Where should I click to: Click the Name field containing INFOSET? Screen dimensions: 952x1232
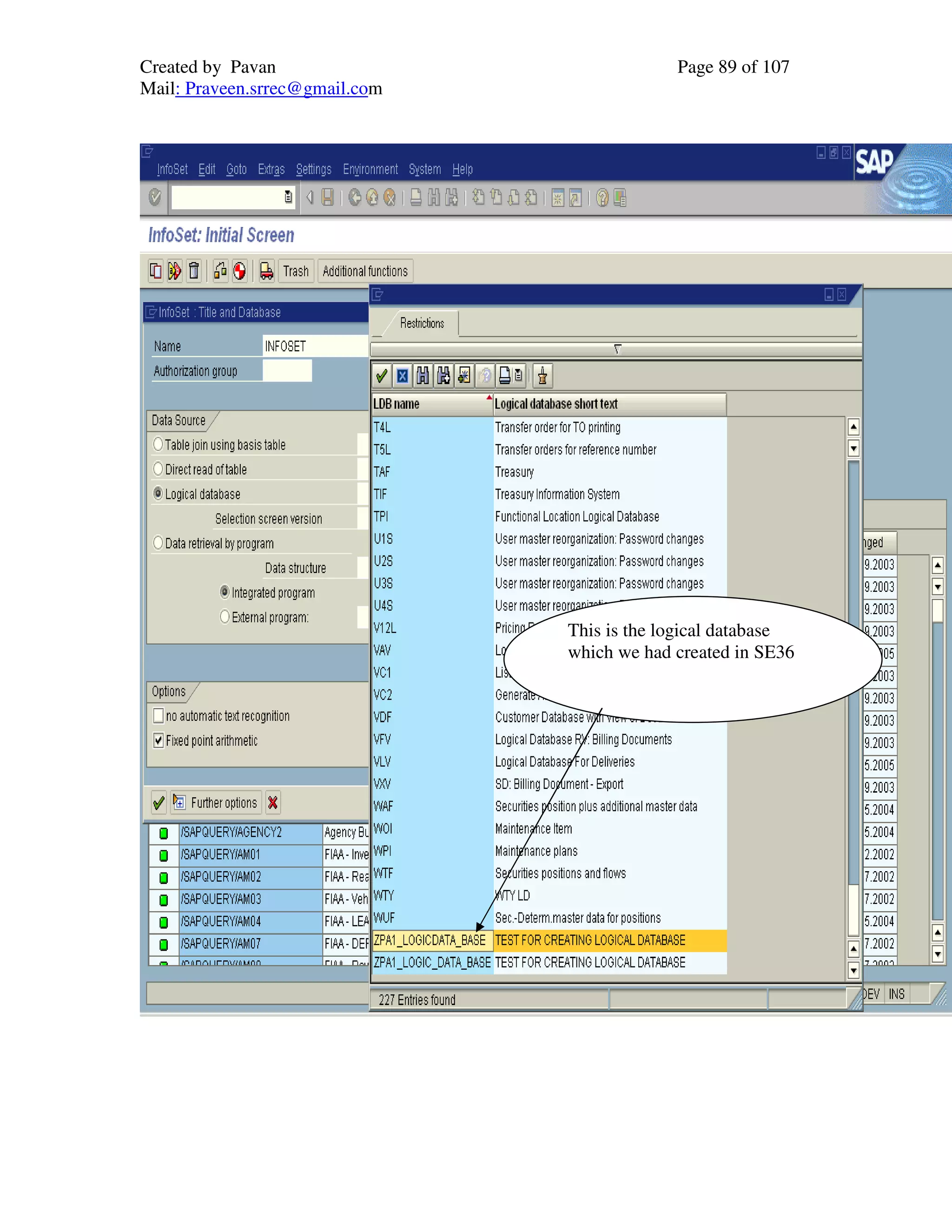[316, 346]
